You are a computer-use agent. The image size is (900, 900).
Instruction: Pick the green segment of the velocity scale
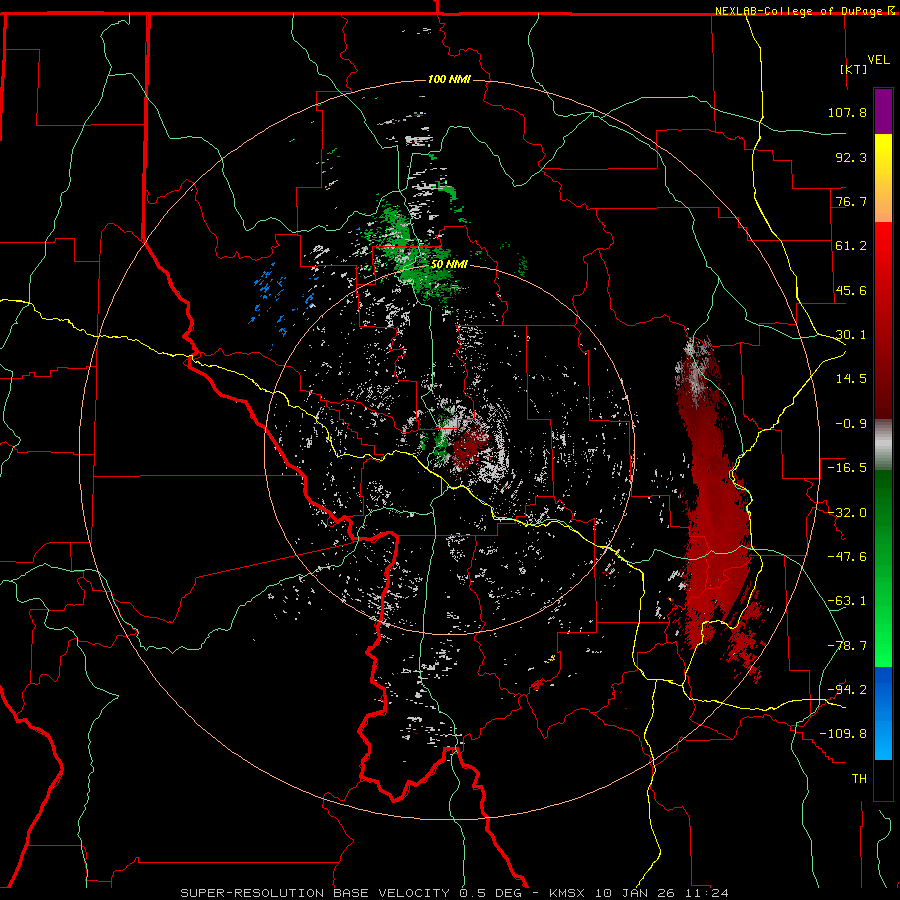[x=883, y=568]
